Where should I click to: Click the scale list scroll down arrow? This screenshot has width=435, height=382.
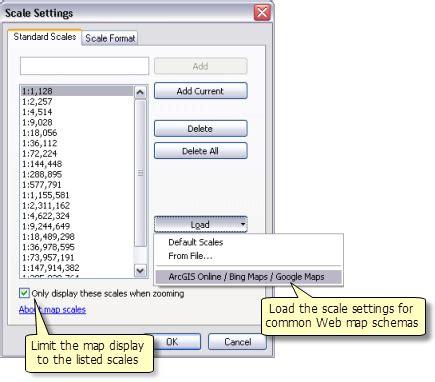point(140,270)
